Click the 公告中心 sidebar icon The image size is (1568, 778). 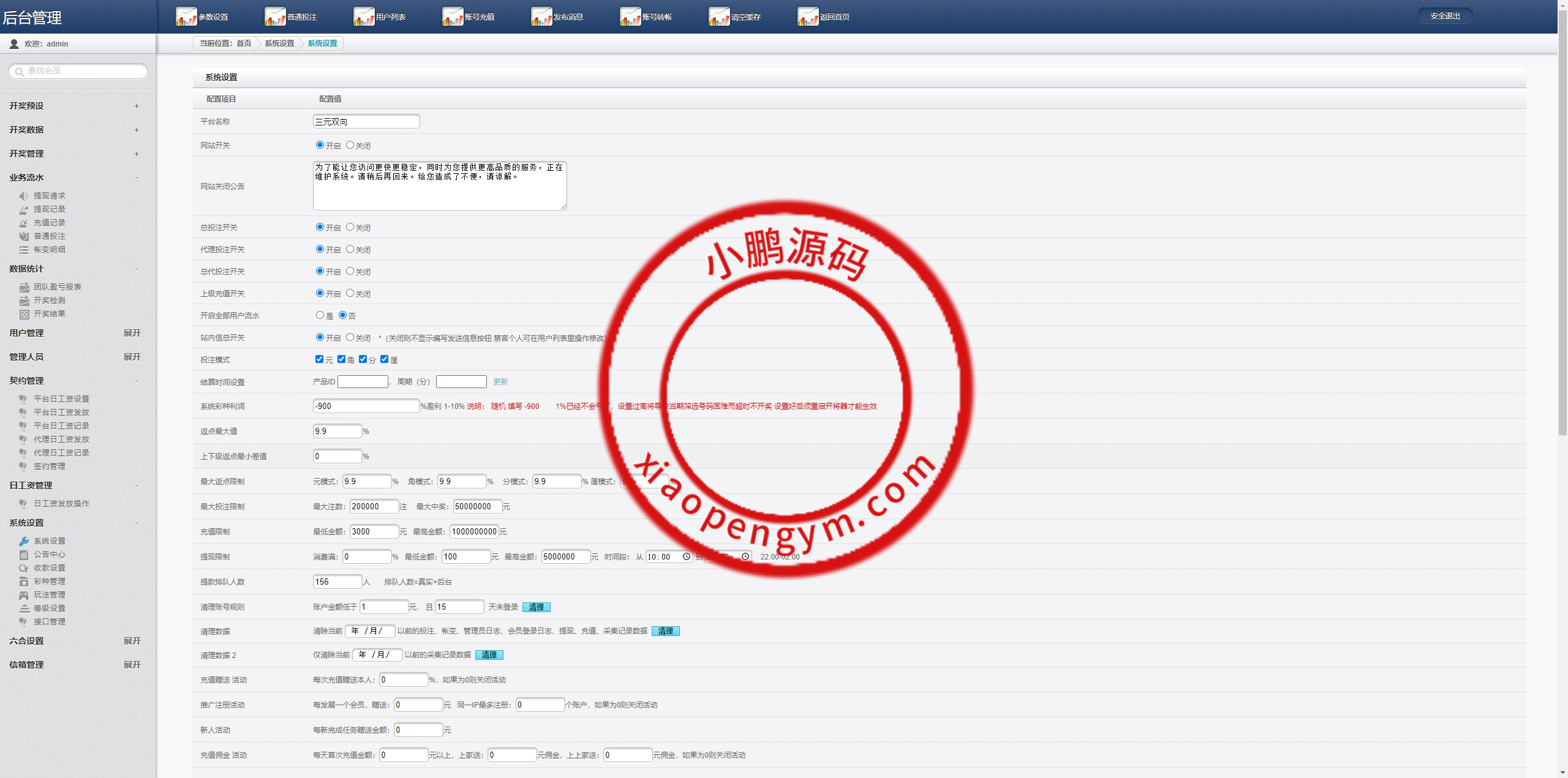click(x=24, y=555)
